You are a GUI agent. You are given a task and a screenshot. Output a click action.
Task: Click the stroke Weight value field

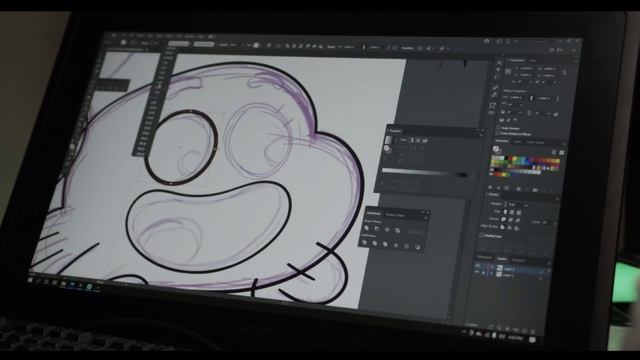tap(514, 204)
